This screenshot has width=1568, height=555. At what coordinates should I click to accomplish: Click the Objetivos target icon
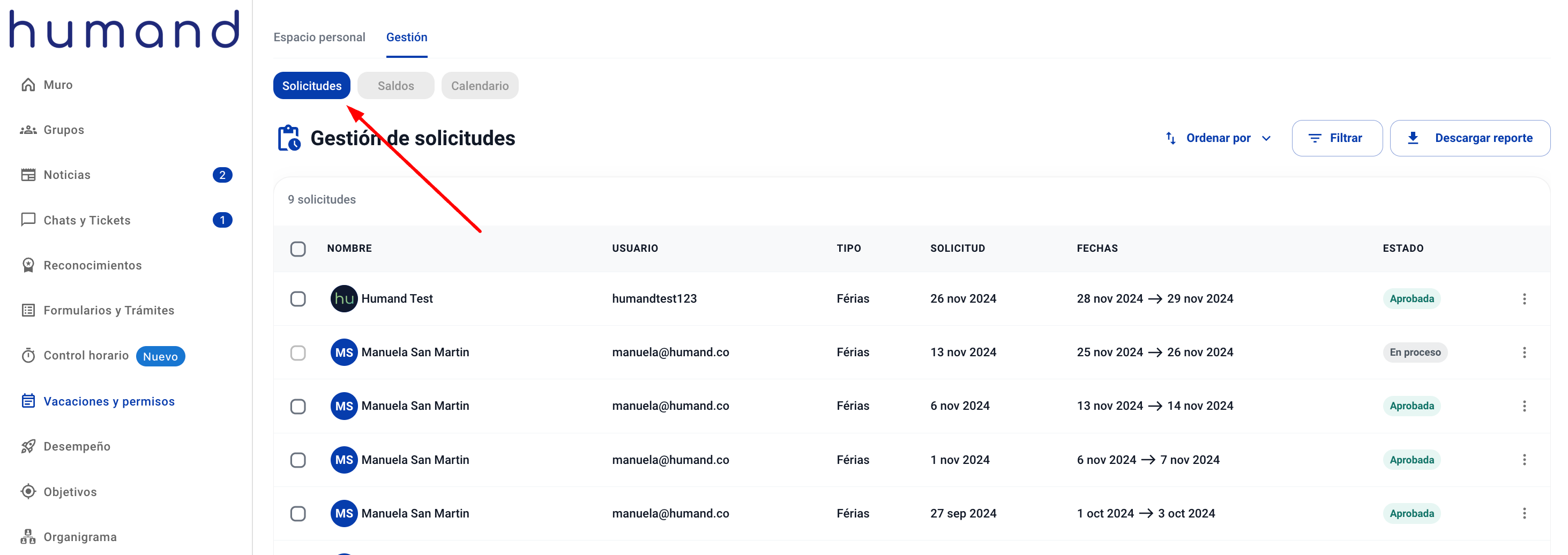28,491
